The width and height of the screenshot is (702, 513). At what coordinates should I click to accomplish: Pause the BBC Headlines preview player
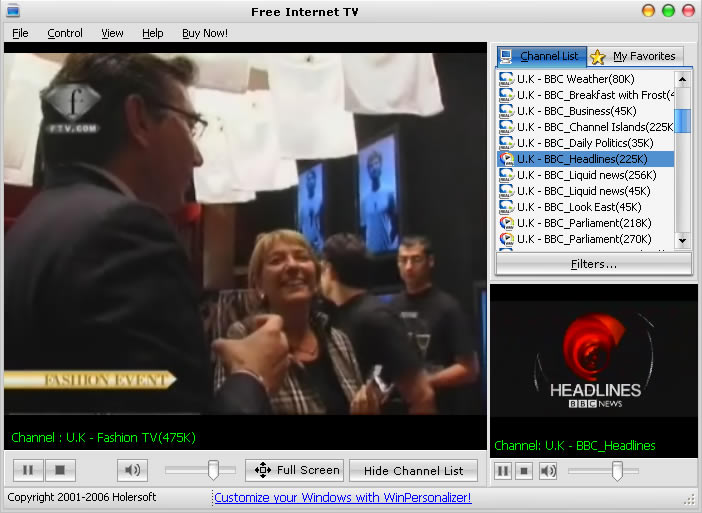503,471
